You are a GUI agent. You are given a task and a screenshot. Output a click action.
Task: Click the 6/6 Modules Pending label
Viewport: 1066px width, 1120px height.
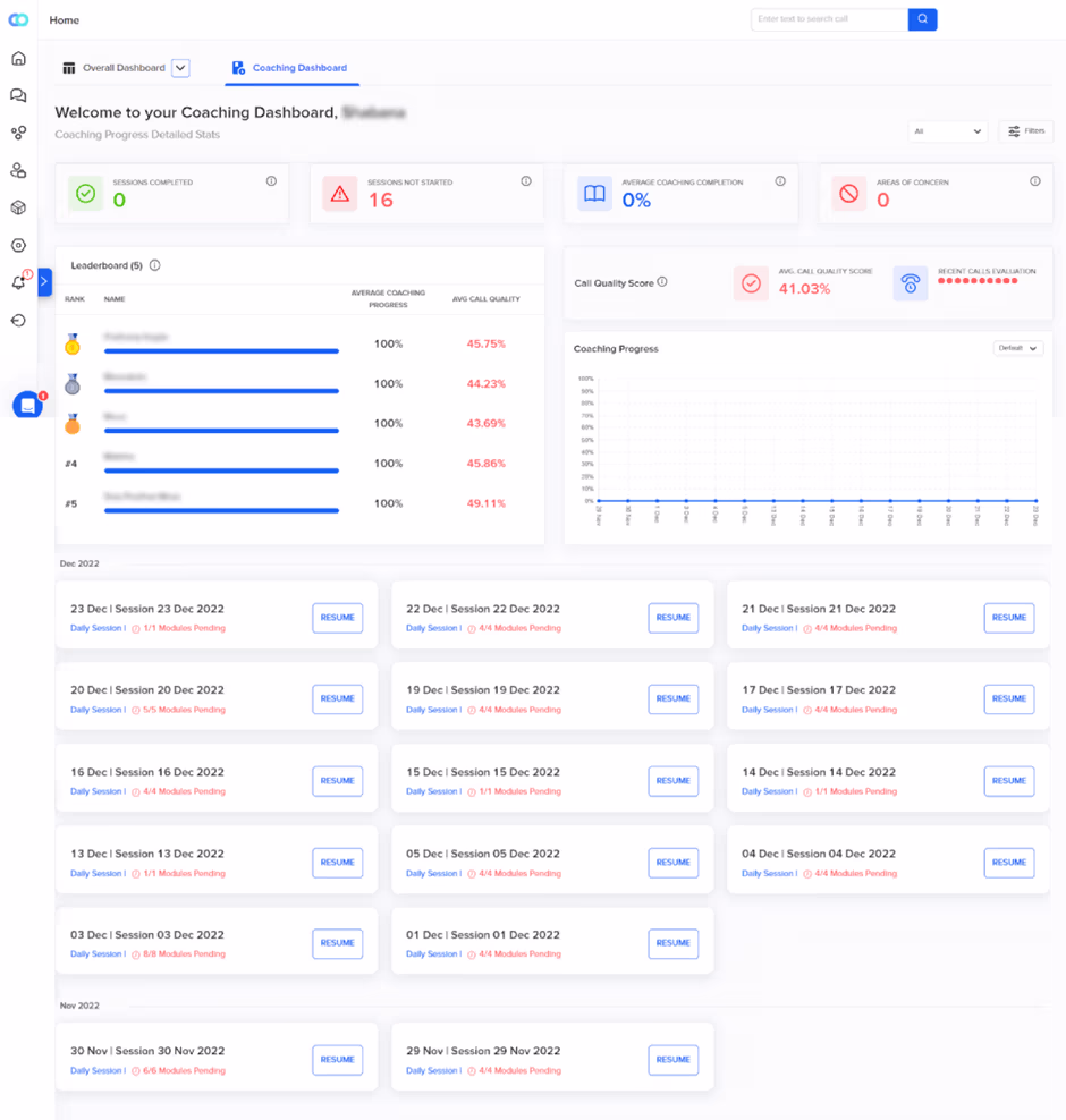pos(184,1071)
